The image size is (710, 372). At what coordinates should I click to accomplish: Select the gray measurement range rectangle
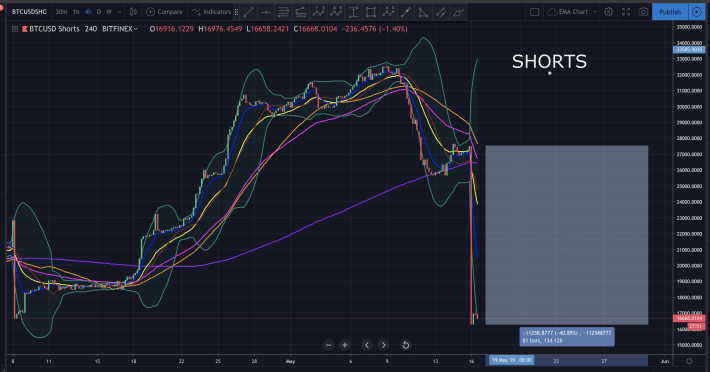point(566,235)
